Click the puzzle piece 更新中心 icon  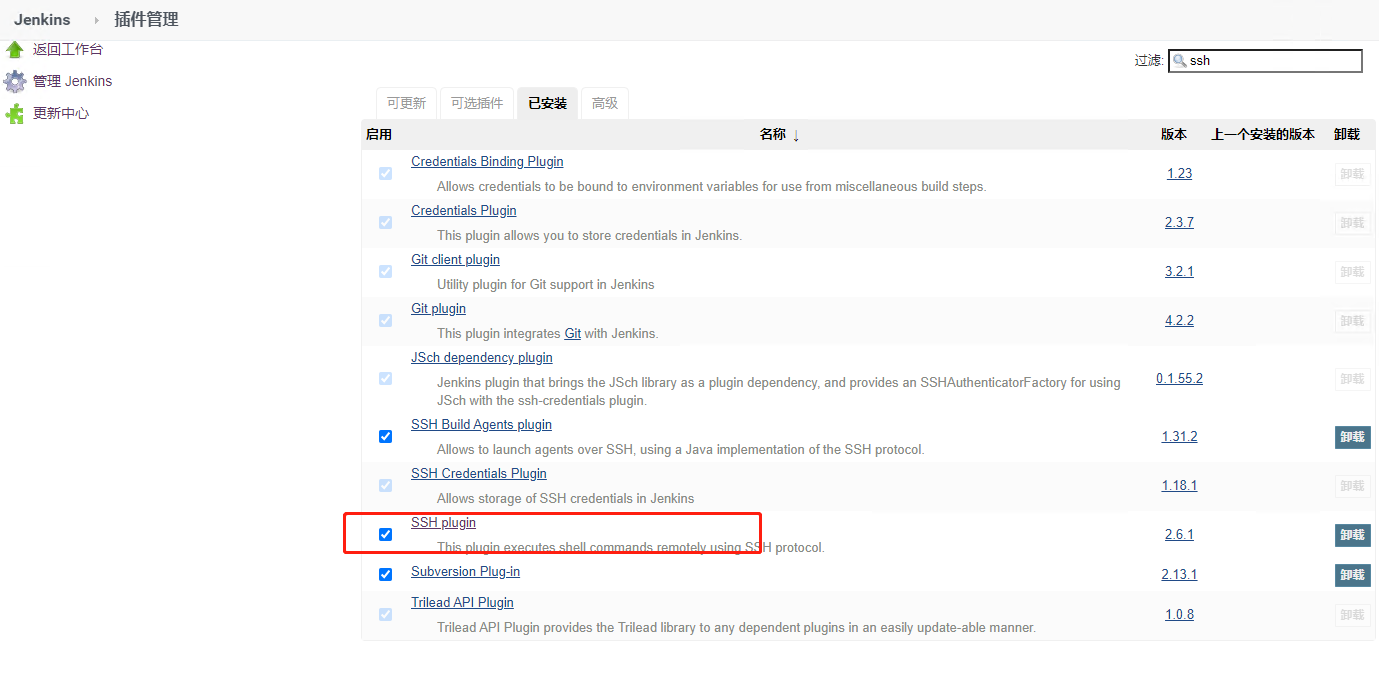(15, 114)
